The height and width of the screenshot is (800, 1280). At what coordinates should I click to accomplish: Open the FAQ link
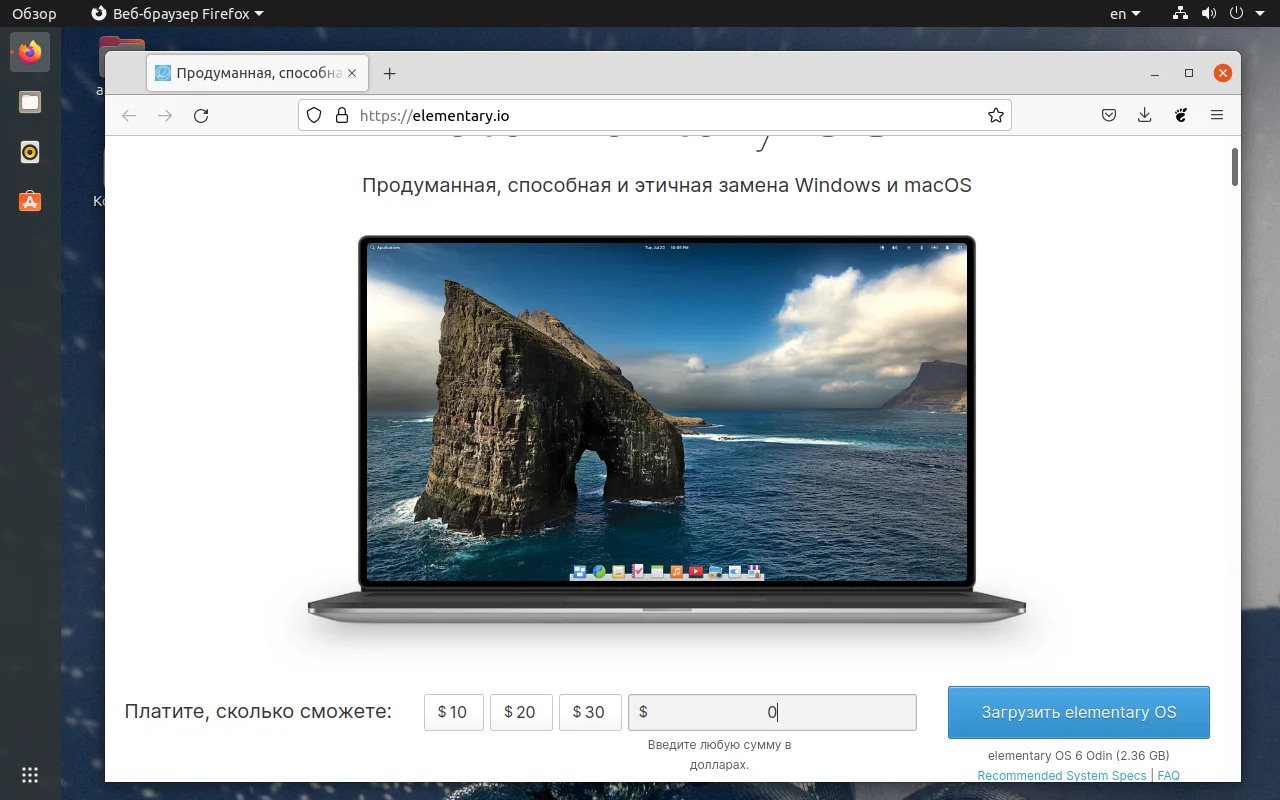click(1168, 775)
